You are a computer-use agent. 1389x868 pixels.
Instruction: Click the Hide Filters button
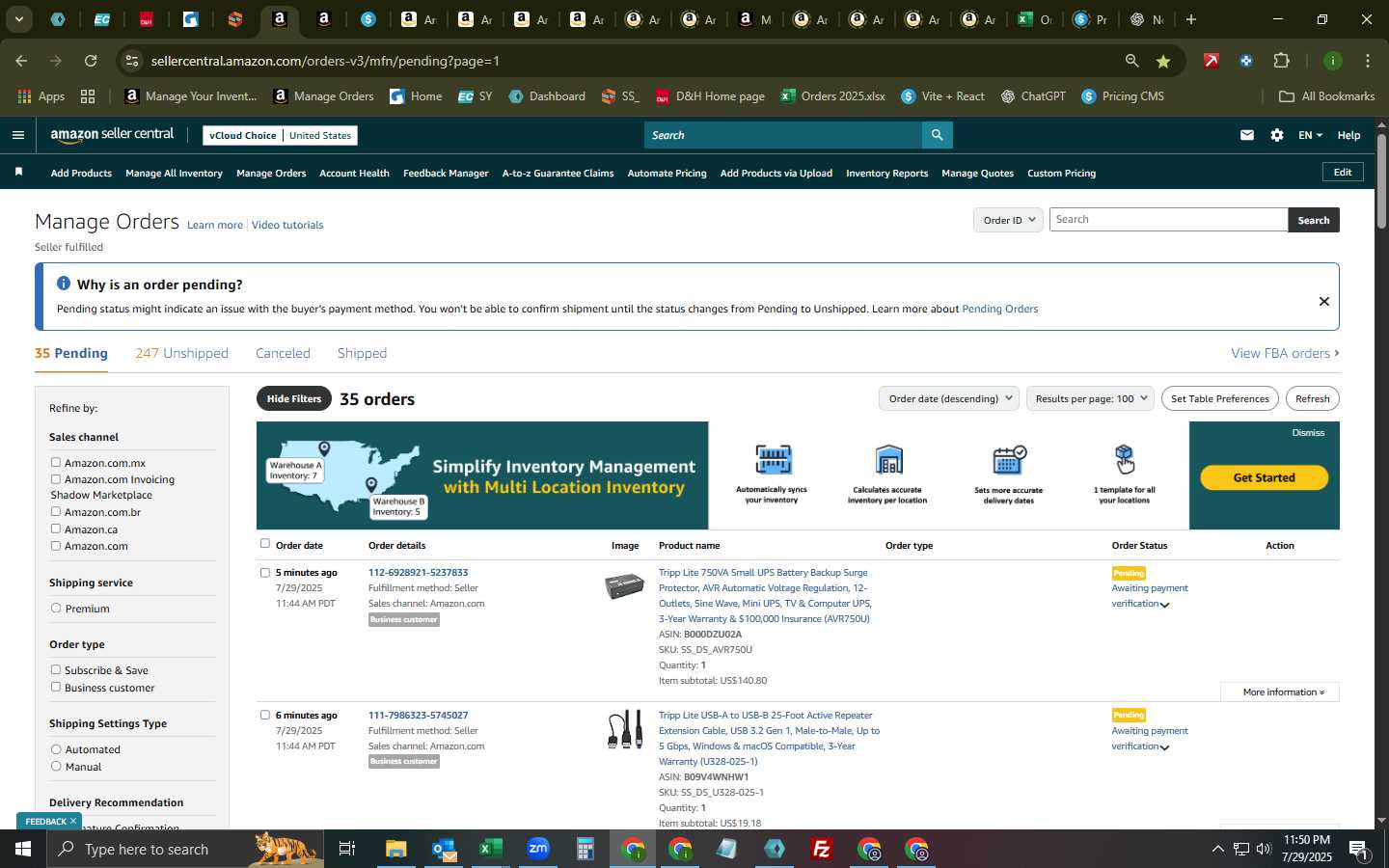tap(294, 398)
